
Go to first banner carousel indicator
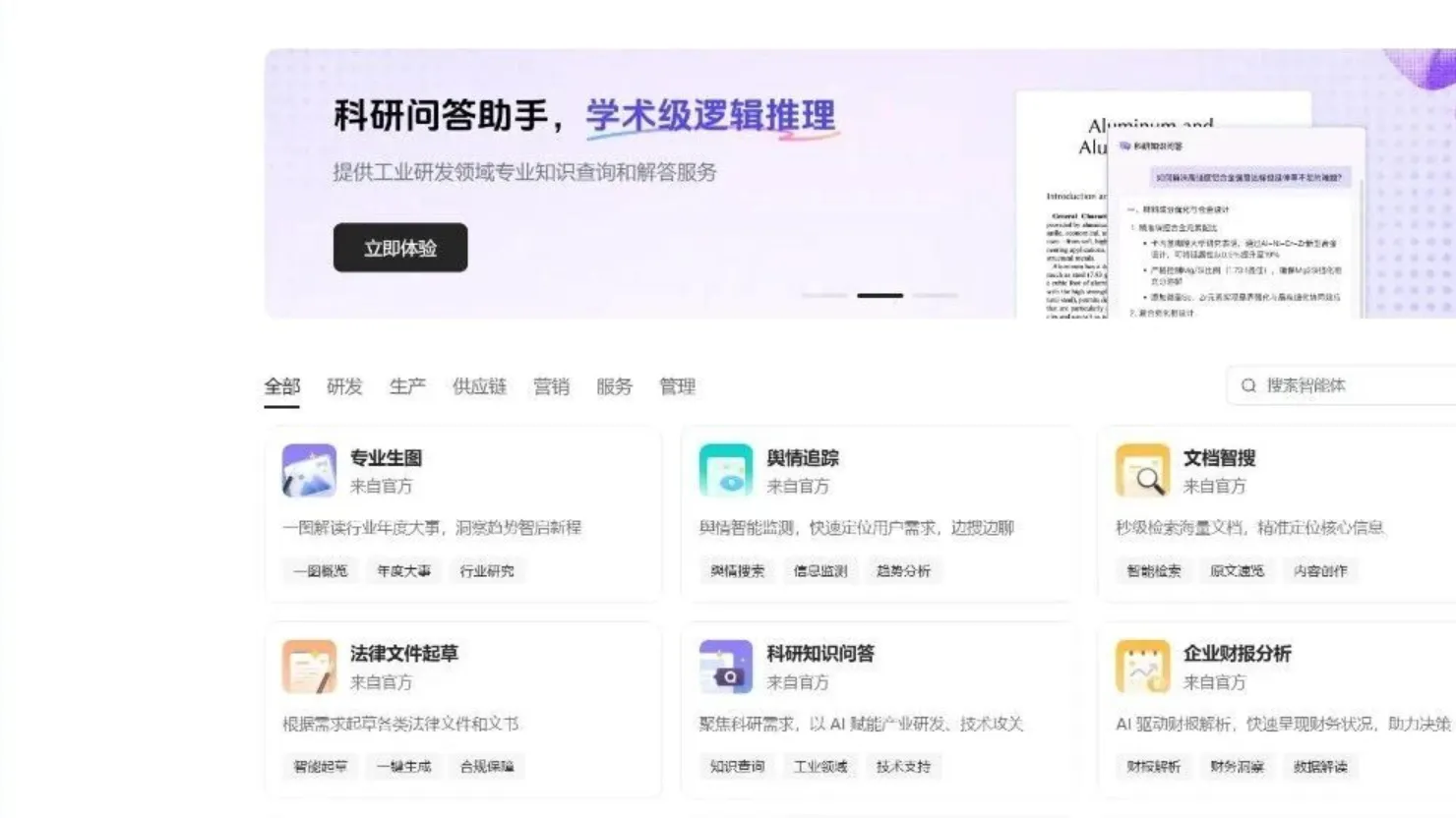(x=824, y=295)
